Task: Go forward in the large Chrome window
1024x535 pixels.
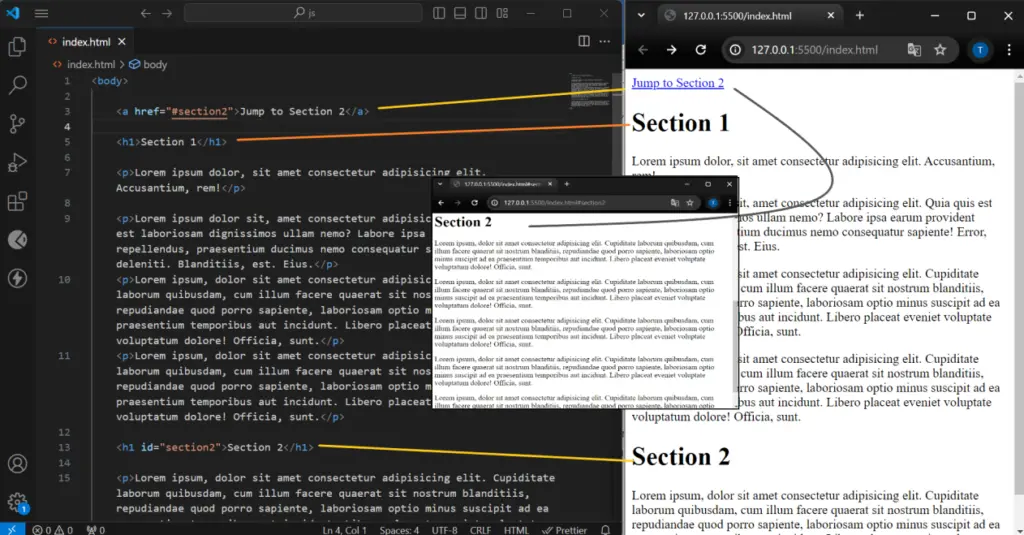Action: [671, 50]
